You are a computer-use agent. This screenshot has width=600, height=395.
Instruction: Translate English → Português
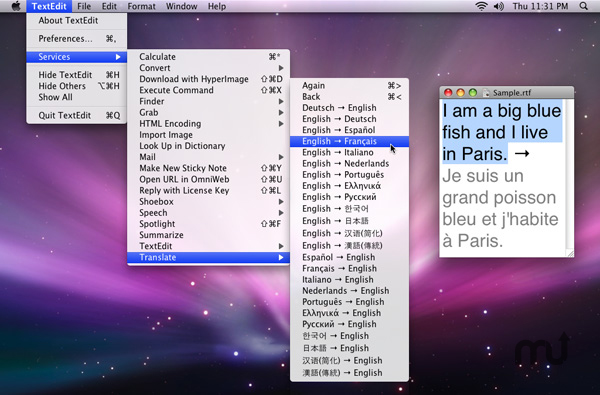pyautogui.click(x=349, y=175)
